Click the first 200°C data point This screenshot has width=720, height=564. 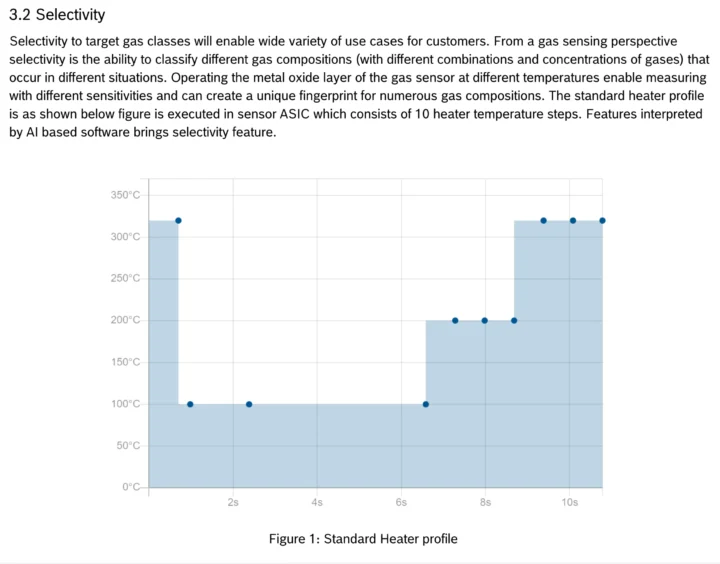(455, 320)
